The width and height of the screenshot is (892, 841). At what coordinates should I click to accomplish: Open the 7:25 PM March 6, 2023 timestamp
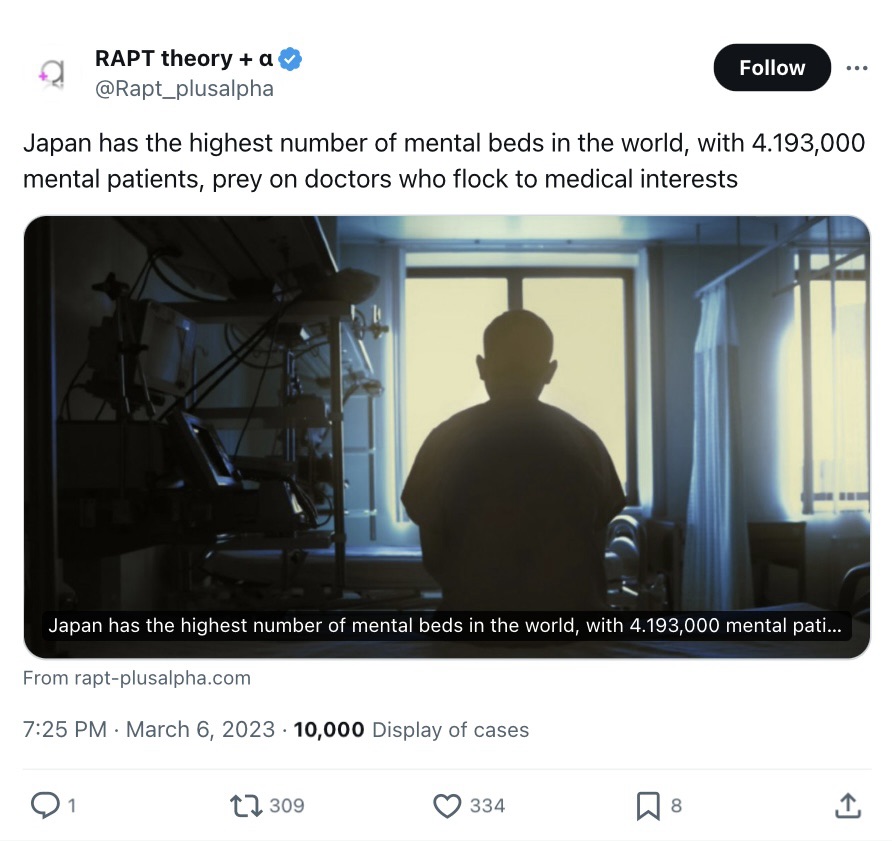[148, 729]
